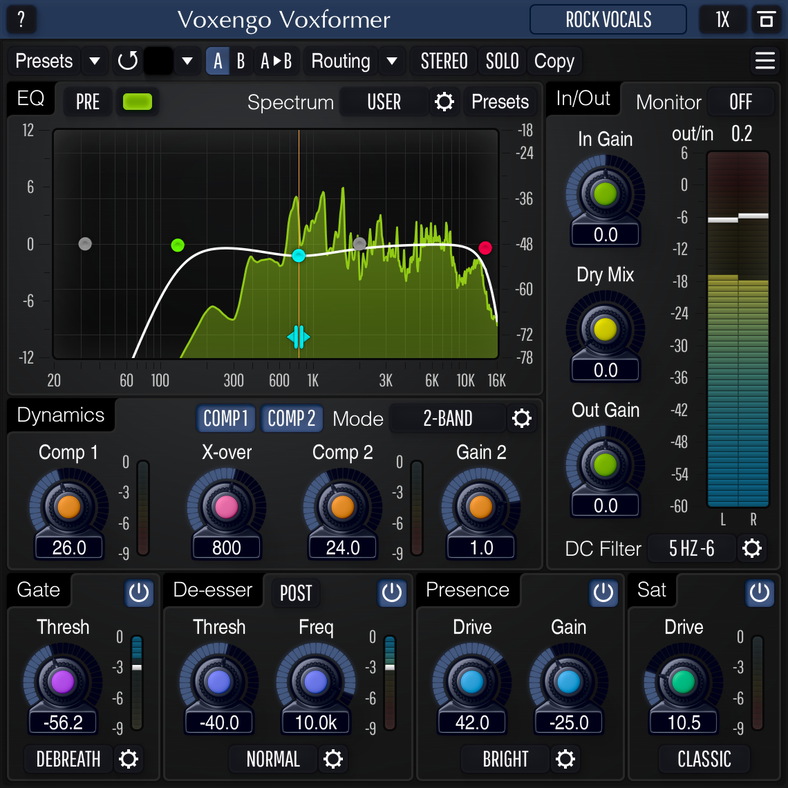This screenshot has width=788, height=788.
Task: Click the Copy button
Action: tap(554, 61)
